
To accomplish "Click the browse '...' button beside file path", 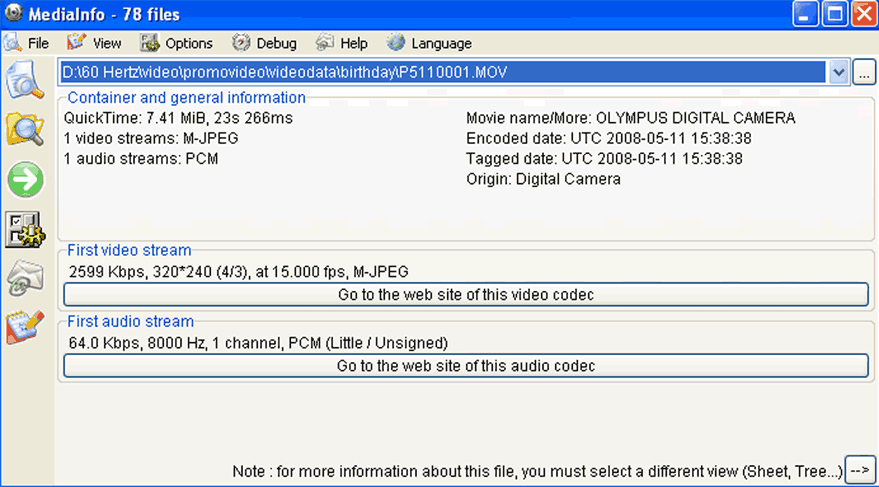I will coord(864,73).
